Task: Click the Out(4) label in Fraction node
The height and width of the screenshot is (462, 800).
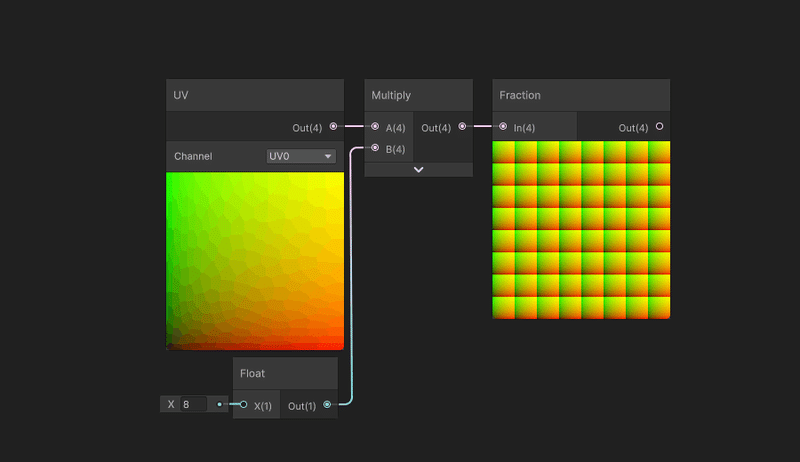Action: 633,128
